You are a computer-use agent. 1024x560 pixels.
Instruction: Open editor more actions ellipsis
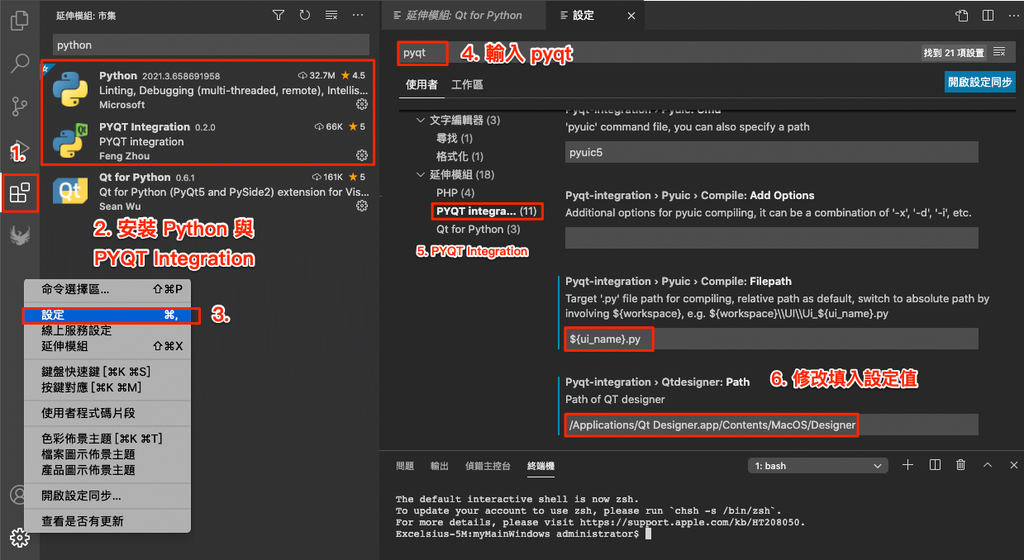click(1014, 15)
